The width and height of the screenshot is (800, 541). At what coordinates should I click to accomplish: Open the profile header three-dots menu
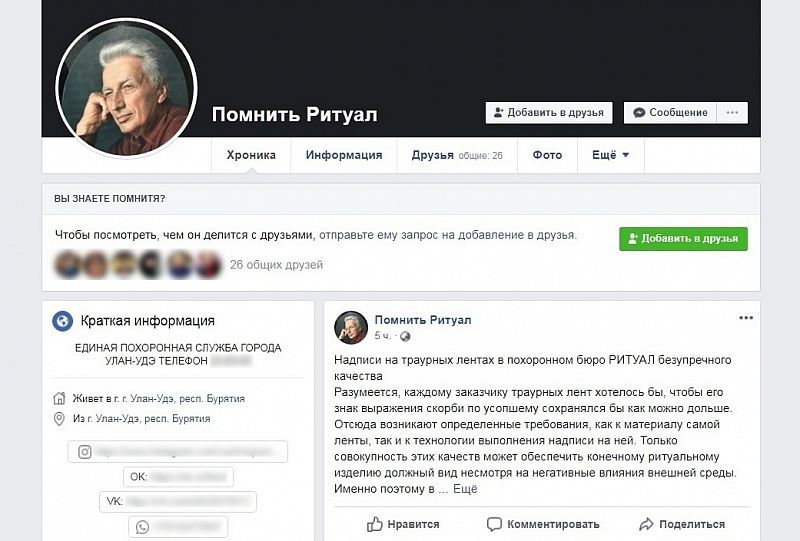(732, 113)
